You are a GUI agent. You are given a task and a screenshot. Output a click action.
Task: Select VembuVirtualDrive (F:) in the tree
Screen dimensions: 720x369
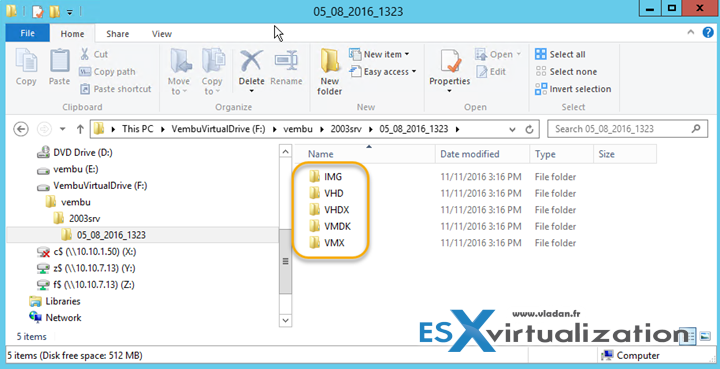92,185
